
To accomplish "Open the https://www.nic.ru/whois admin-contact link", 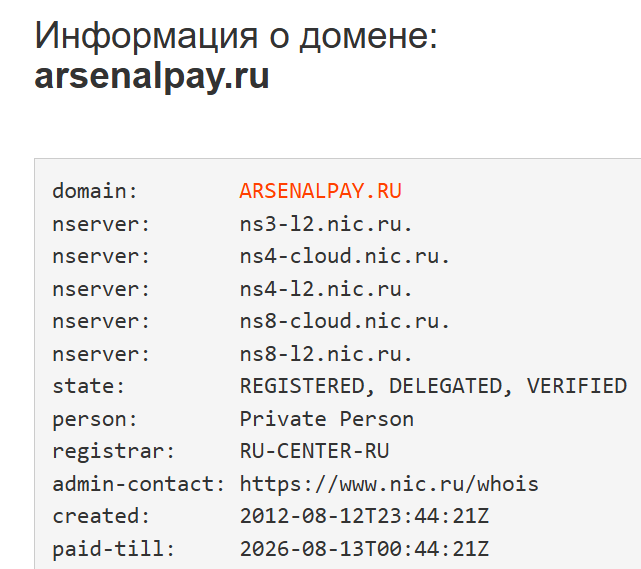I will (x=389, y=484).
